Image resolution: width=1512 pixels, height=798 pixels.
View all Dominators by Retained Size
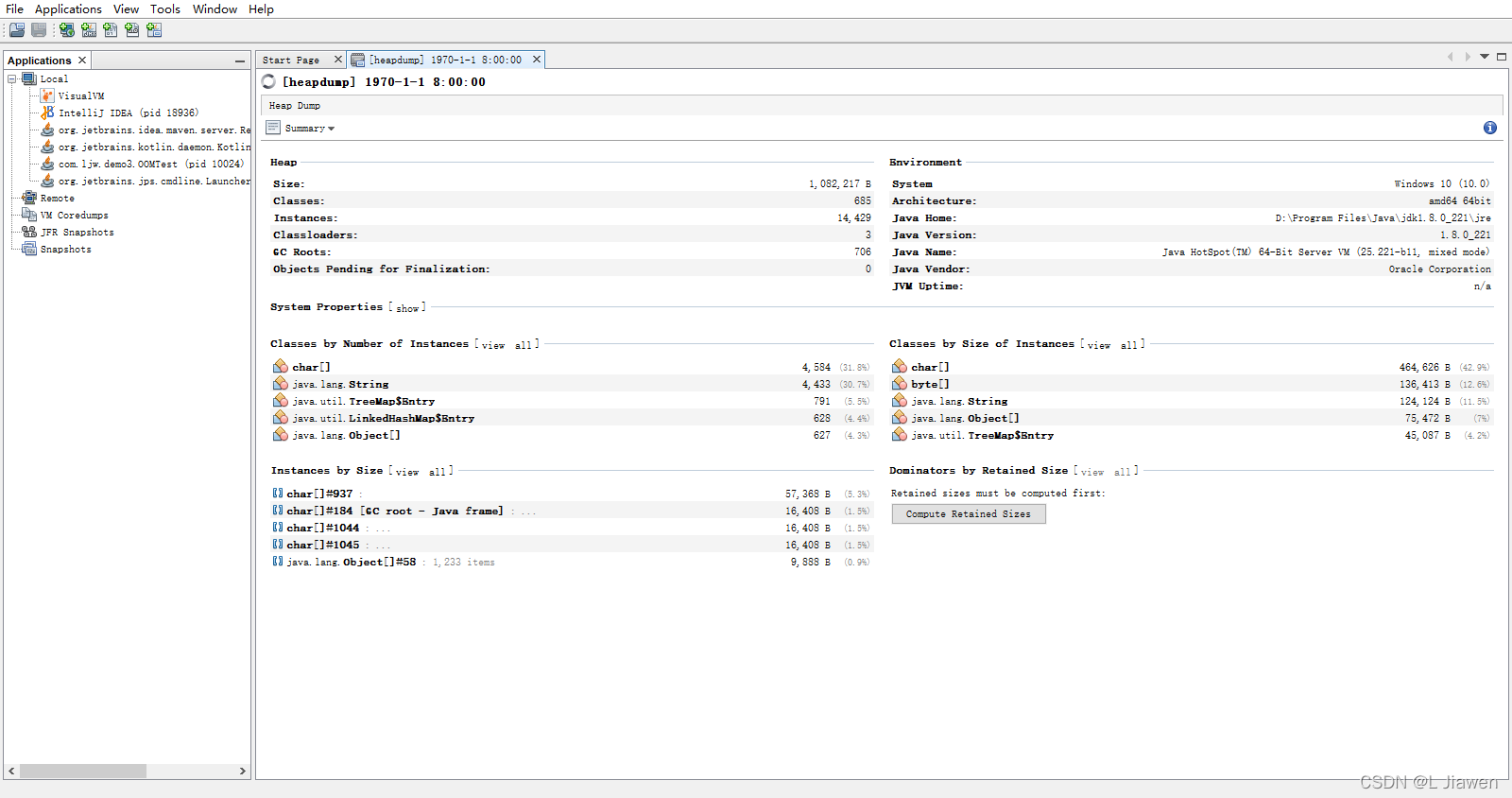click(1106, 472)
